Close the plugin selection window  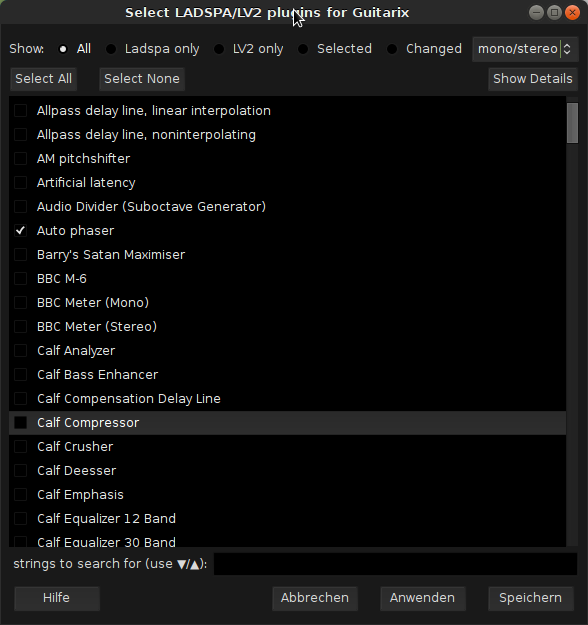(572, 13)
